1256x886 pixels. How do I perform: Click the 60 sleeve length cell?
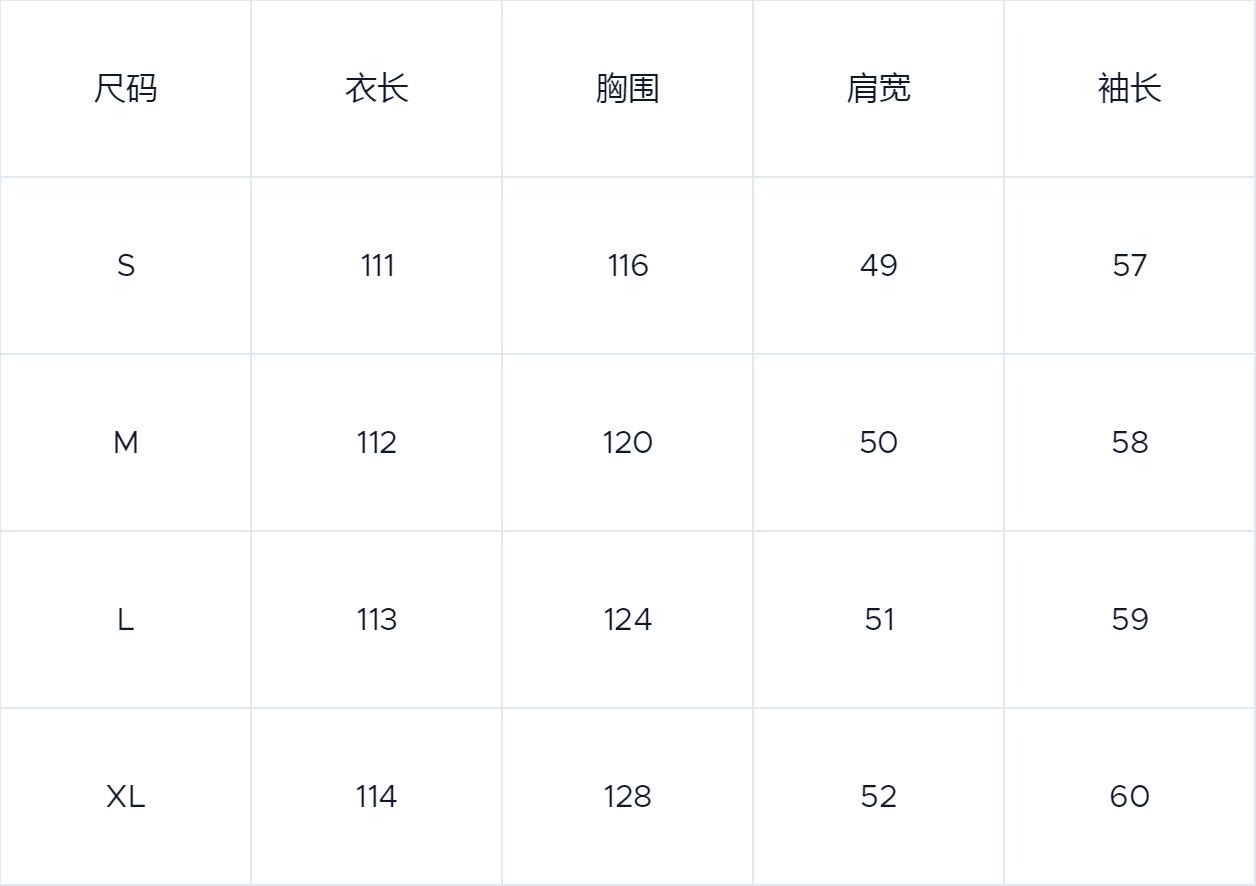1130,797
